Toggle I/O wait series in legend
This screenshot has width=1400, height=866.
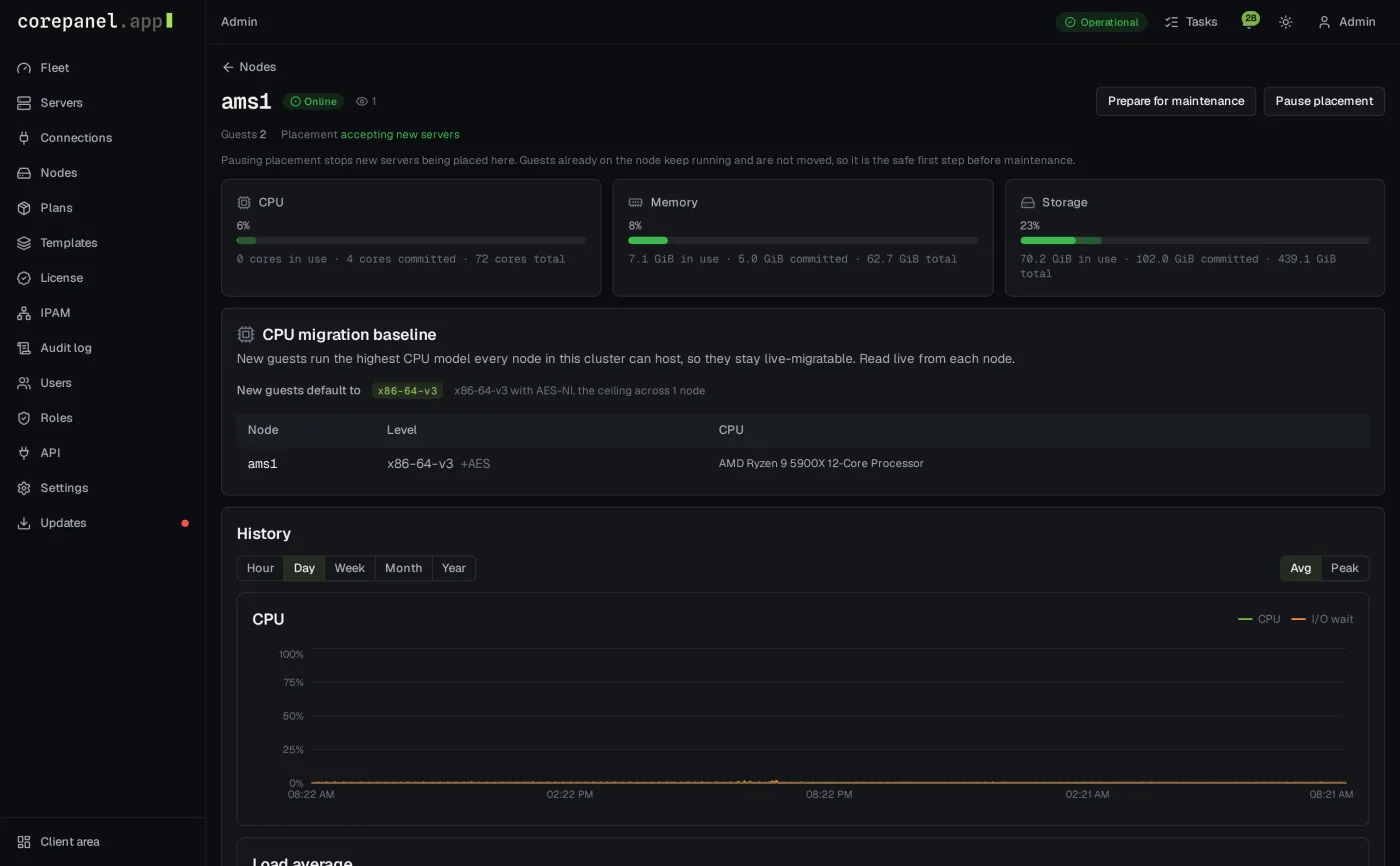(1322, 619)
